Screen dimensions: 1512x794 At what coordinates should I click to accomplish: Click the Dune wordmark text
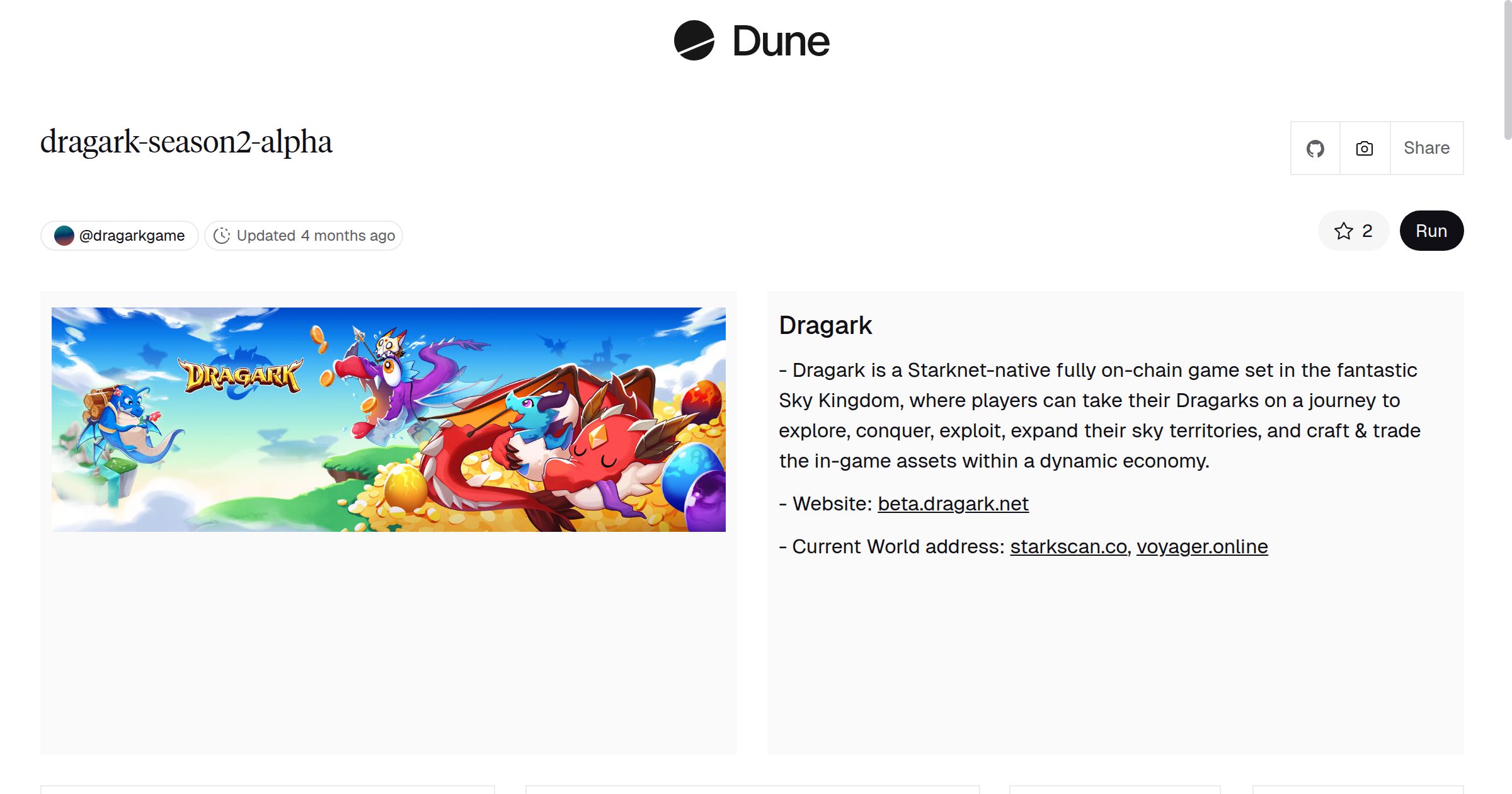781,42
